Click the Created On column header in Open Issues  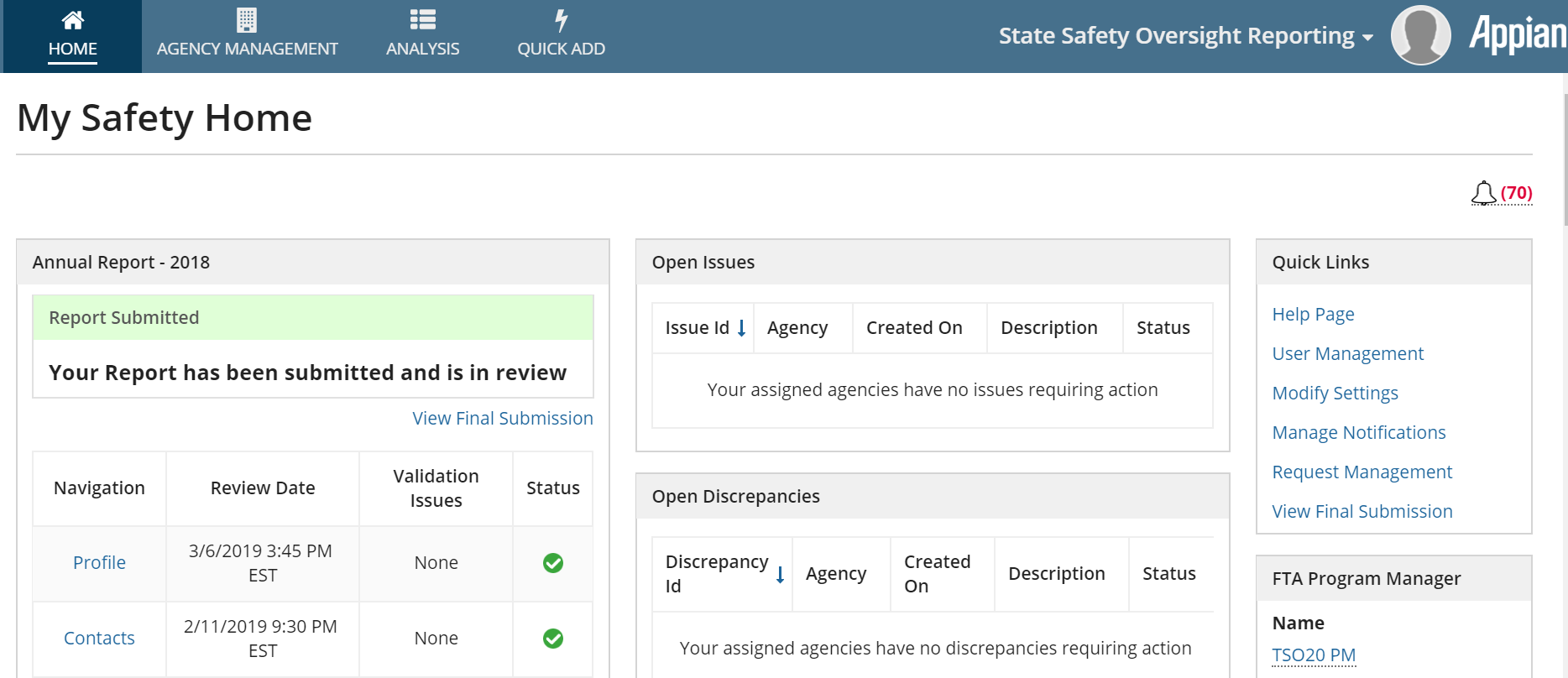coord(914,328)
